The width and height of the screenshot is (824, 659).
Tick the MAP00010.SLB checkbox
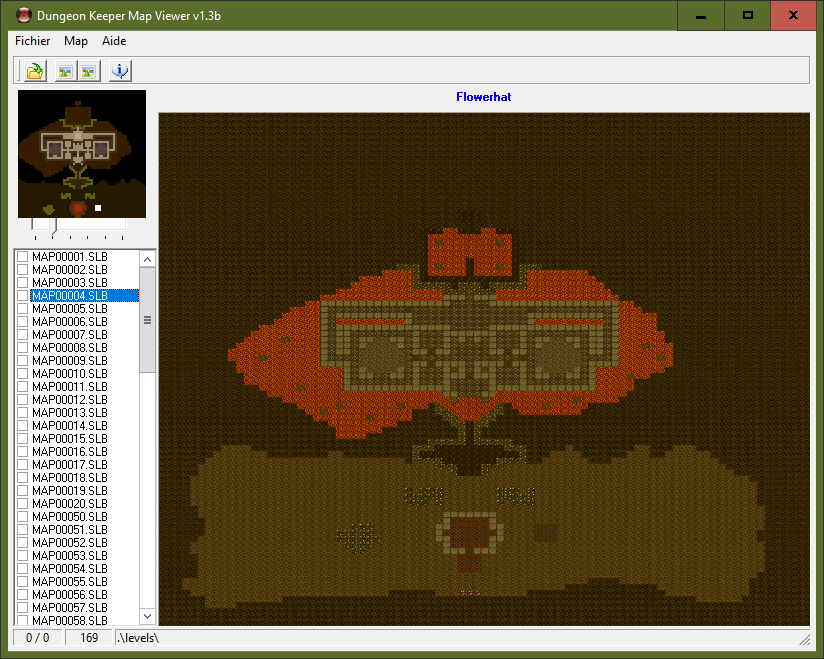point(23,374)
